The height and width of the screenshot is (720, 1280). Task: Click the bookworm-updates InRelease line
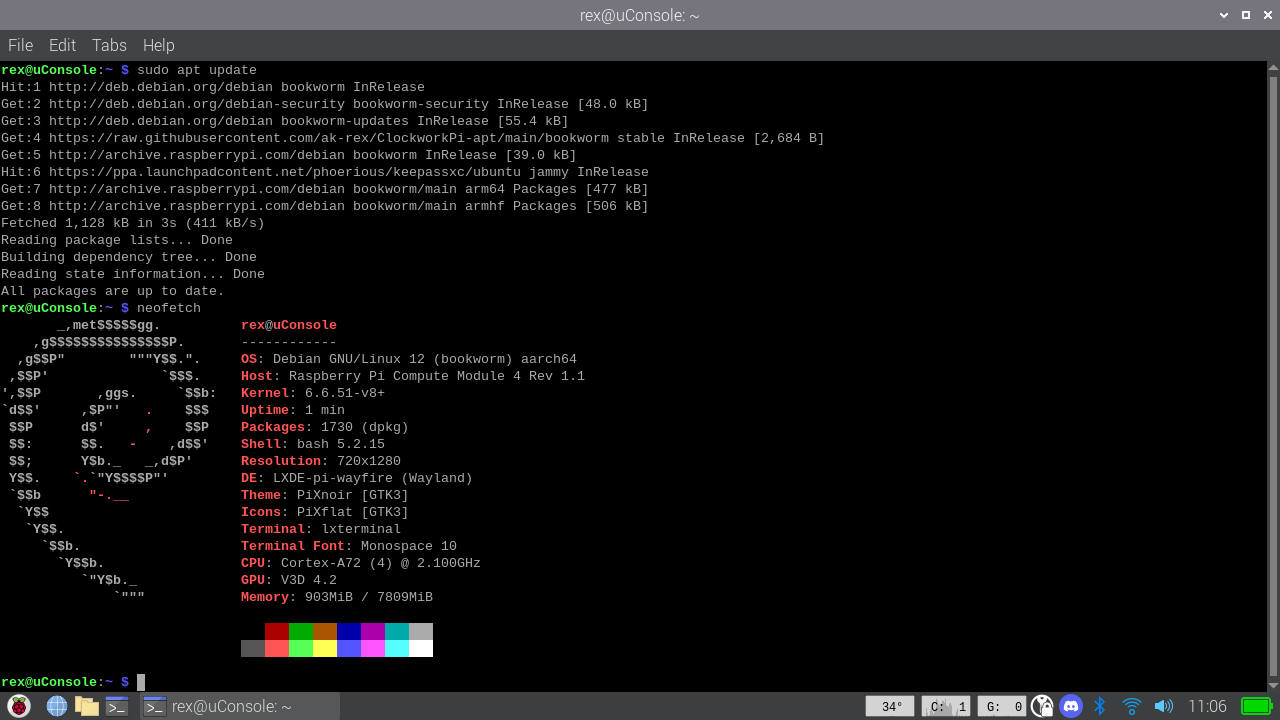point(285,121)
